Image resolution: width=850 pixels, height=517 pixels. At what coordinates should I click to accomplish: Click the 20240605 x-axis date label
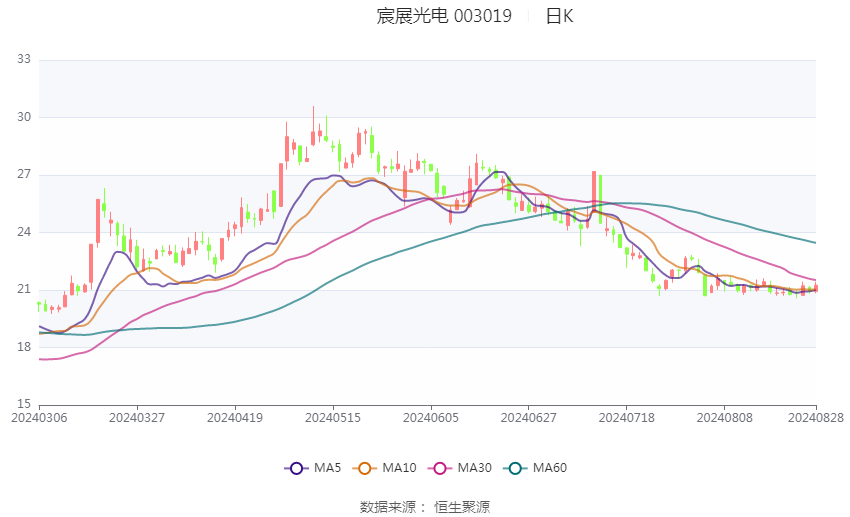[431, 418]
